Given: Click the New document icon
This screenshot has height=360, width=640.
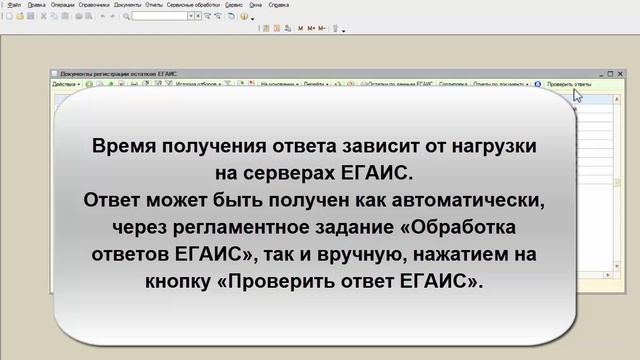Looking at the screenshot, I should (x=9, y=16).
